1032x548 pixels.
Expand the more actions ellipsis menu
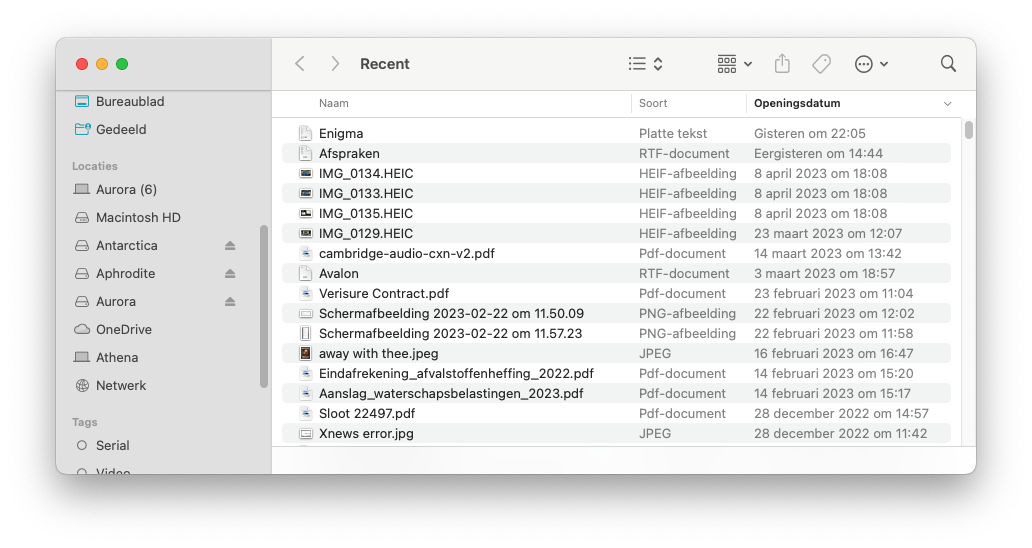pos(871,64)
